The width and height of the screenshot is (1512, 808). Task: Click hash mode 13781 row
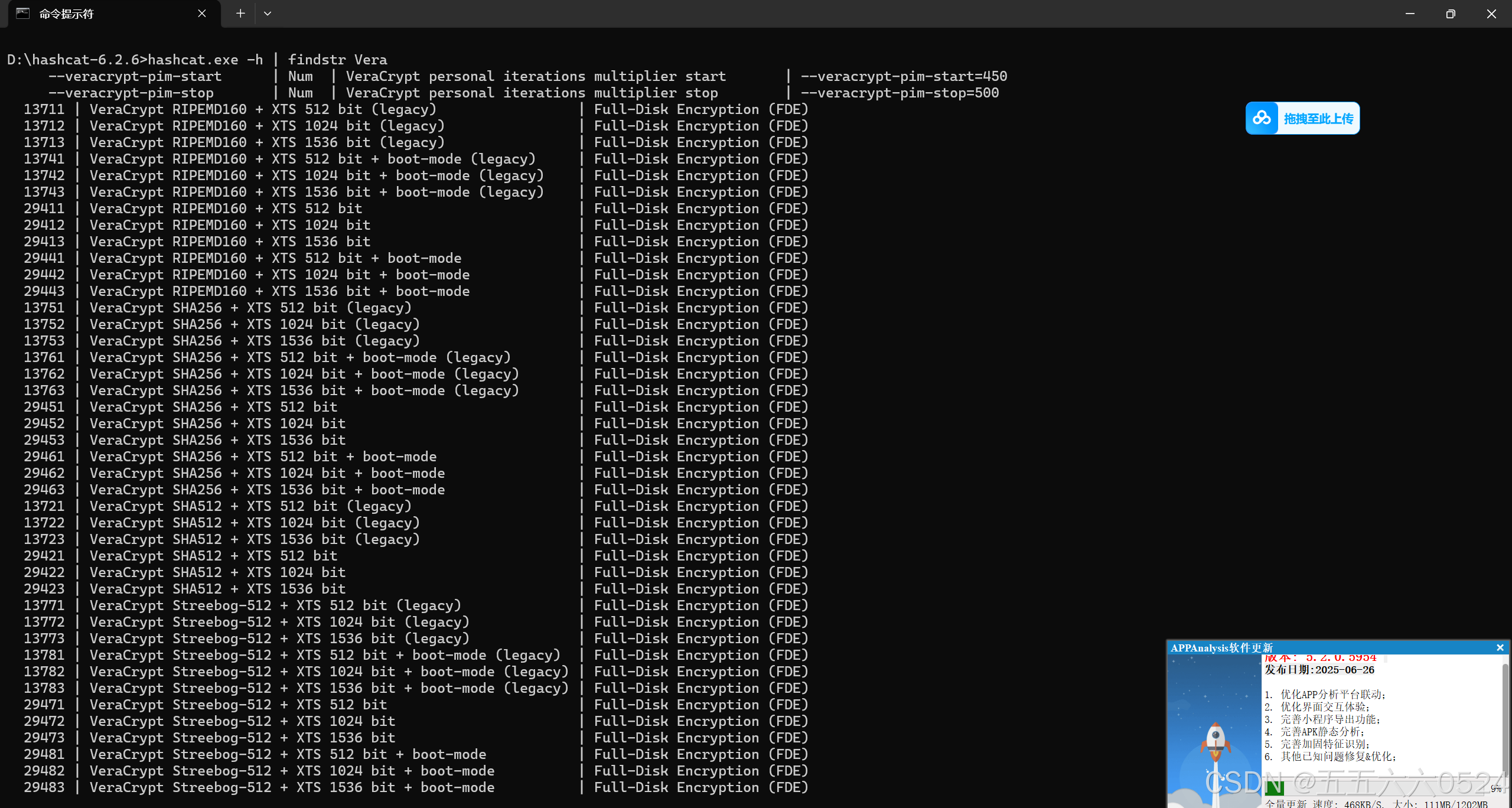(x=416, y=655)
